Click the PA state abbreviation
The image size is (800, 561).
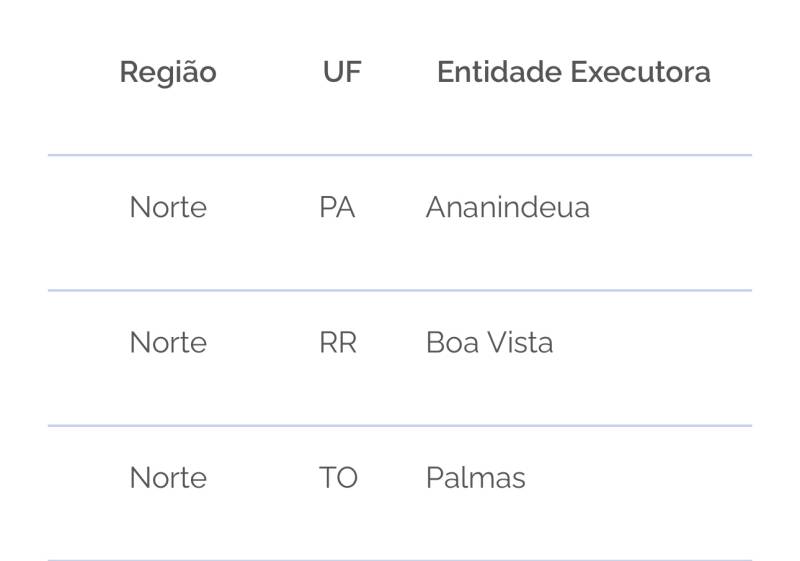[337, 208]
